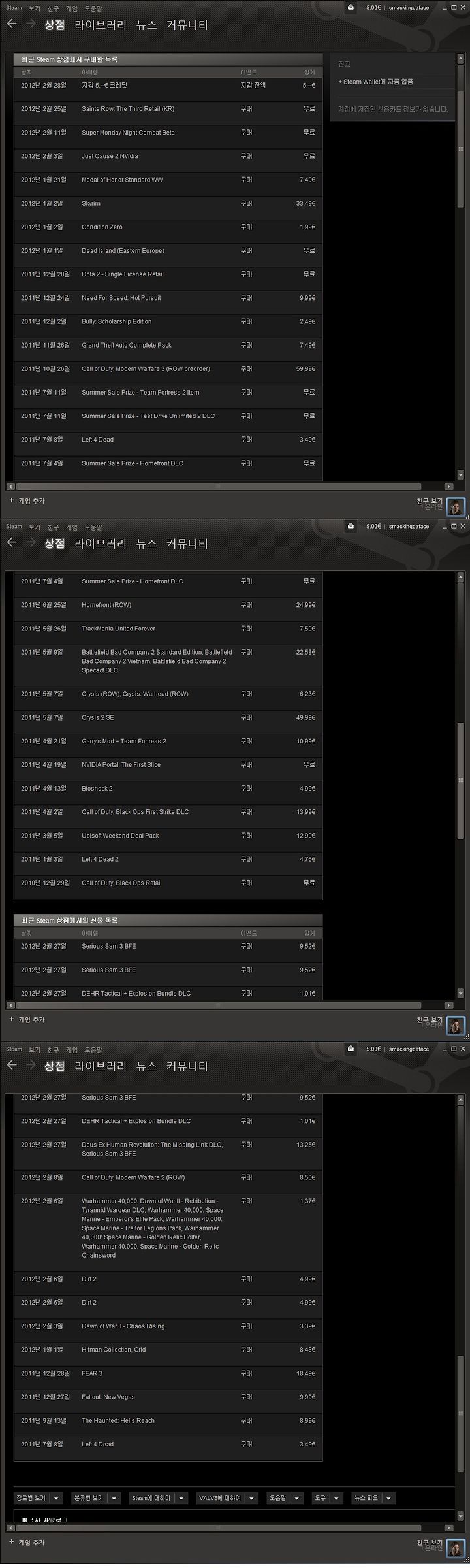Open Steam menu in first window
Screen dimensions: 470x1568
pyautogui.click(x=14, y=8)
